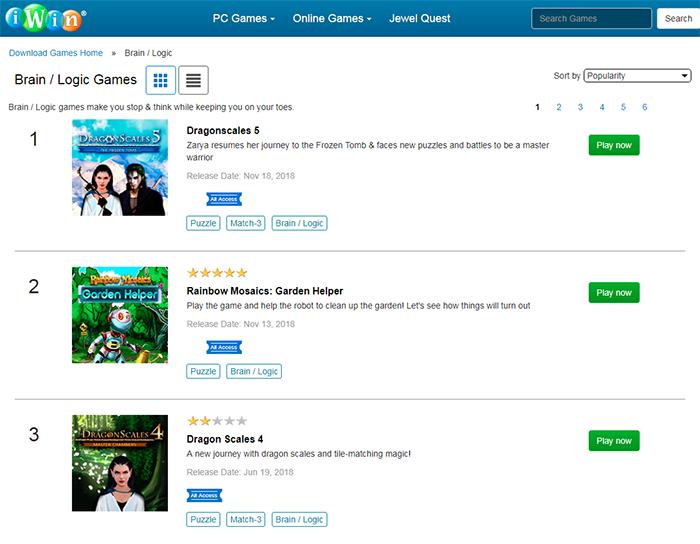Image resolution: width=700 pixels, height=544 pixels.
Task: Click the Dragon Scales 4 tile-matching description
Action: (x=299, y=454)
